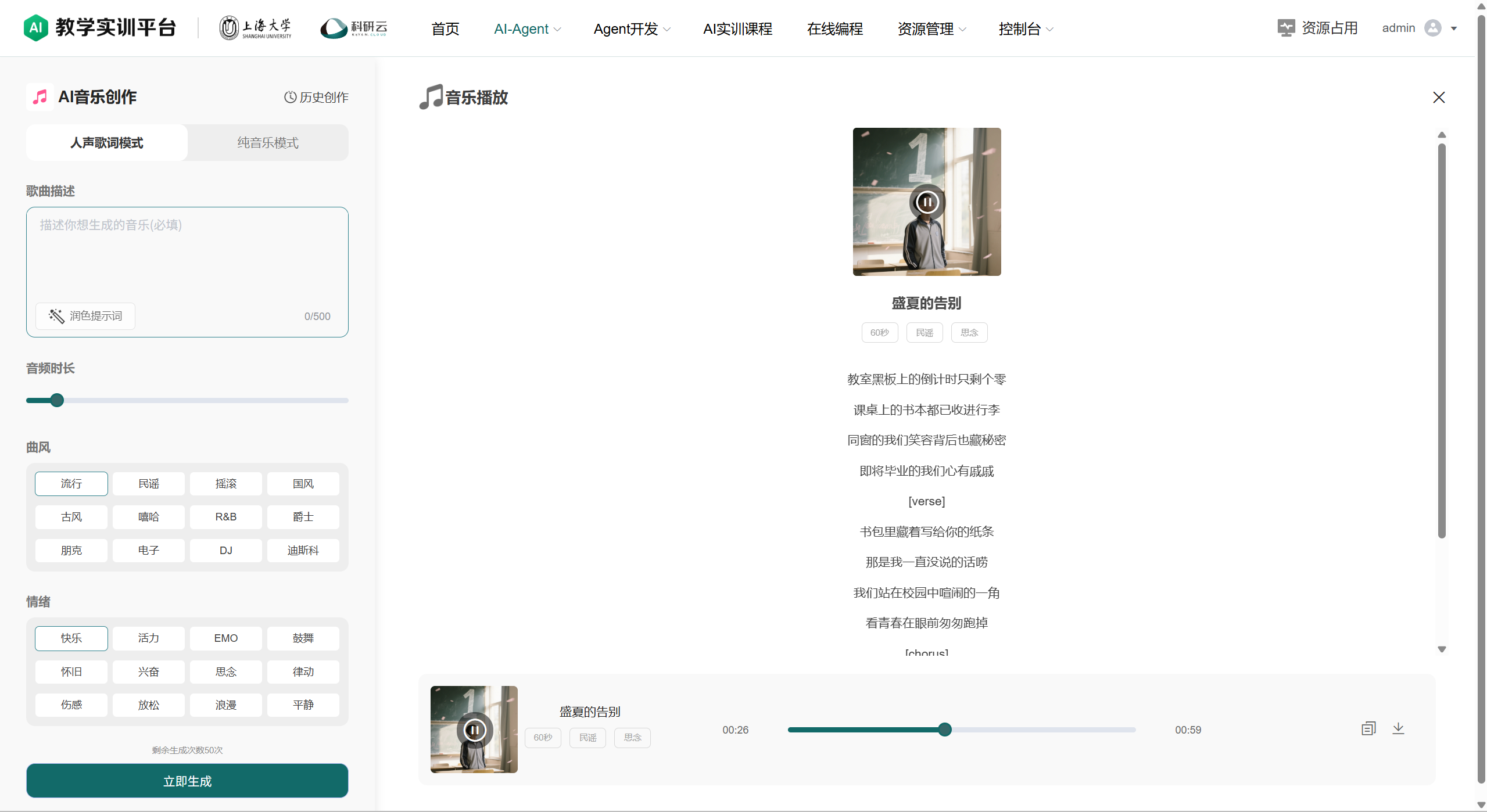Image resolution: width=1487 pixels, height=812 pixels.
Task: Select the DJ genre button
Action: pos(226,551)
